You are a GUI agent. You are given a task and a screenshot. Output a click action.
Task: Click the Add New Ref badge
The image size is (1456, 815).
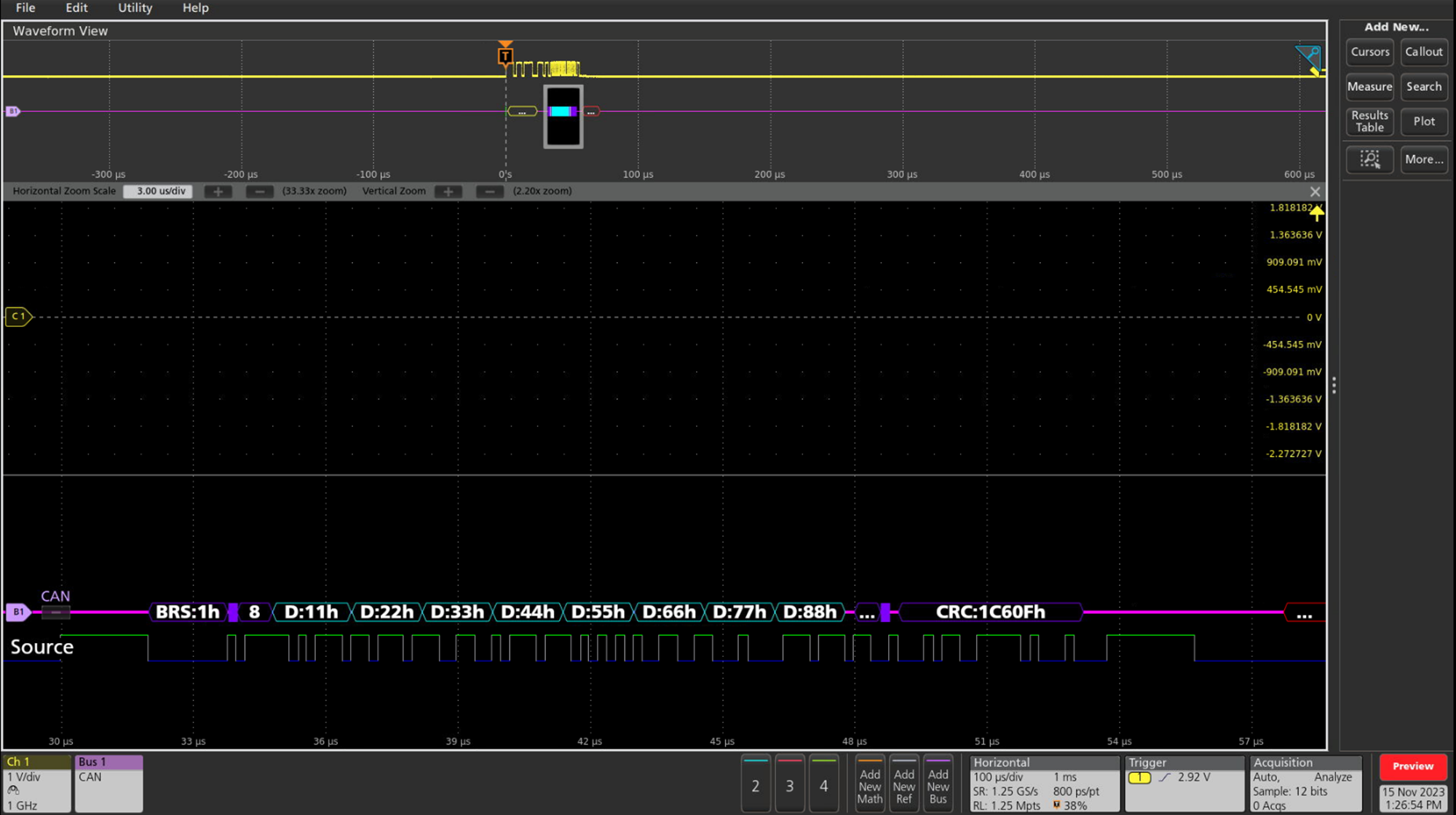904,784
